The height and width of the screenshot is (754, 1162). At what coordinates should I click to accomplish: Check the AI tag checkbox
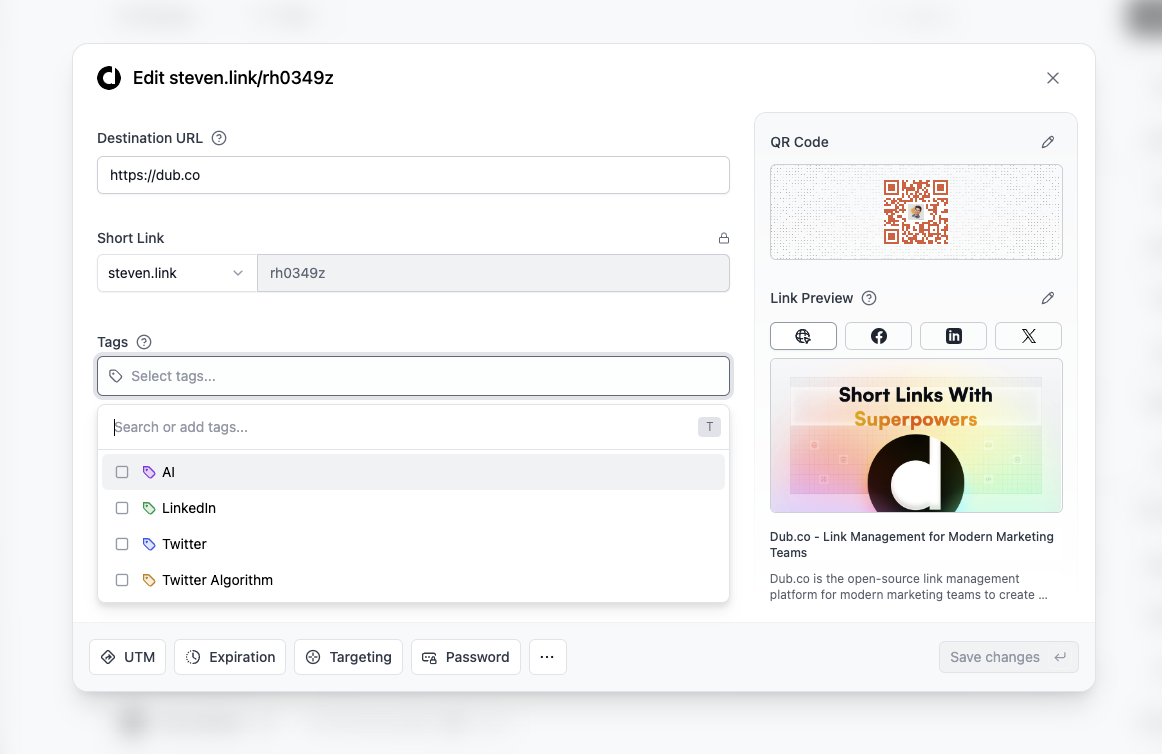(122, 471)
